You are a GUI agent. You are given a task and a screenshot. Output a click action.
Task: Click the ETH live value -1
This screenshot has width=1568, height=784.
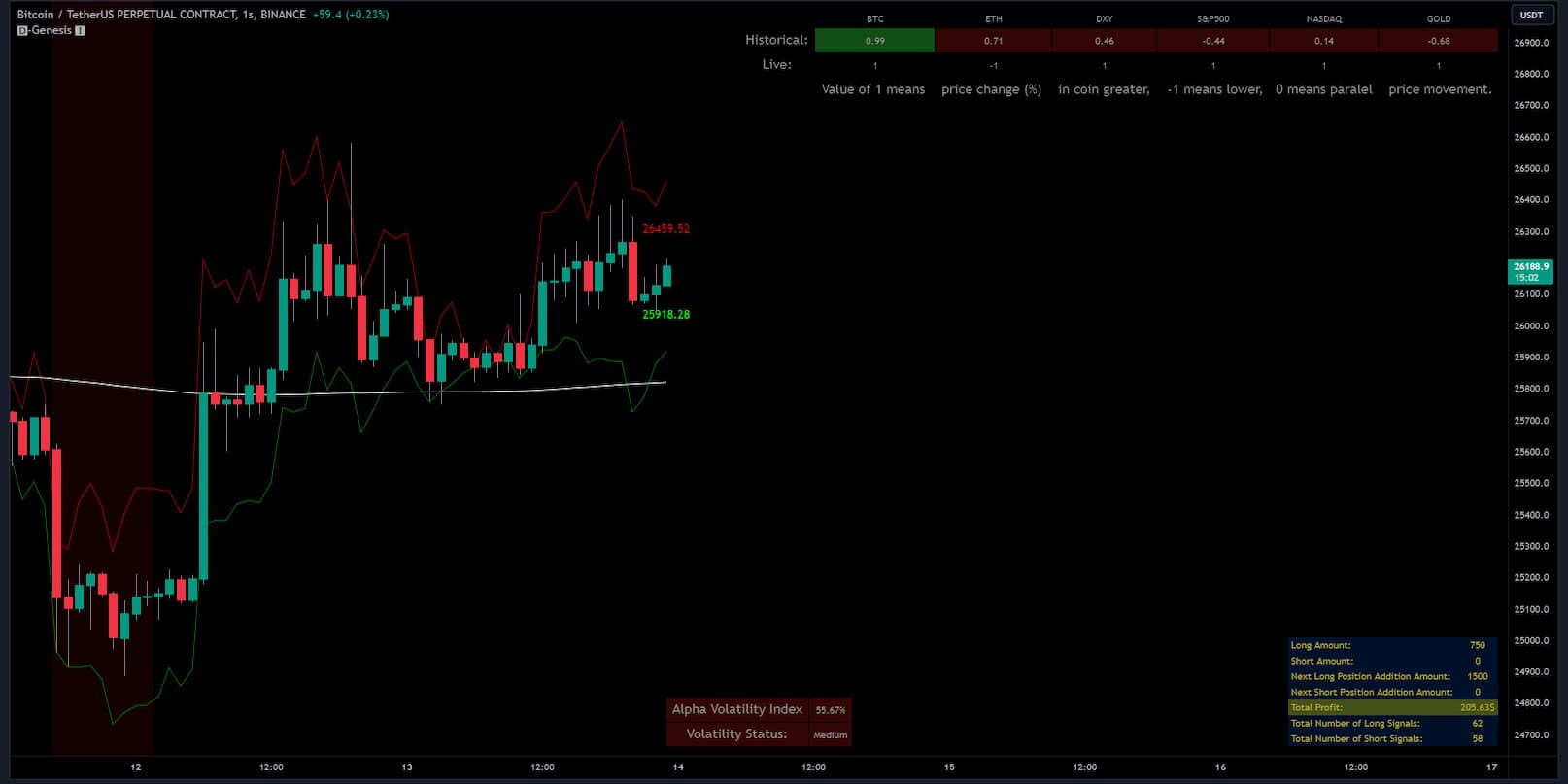point(993,66)
